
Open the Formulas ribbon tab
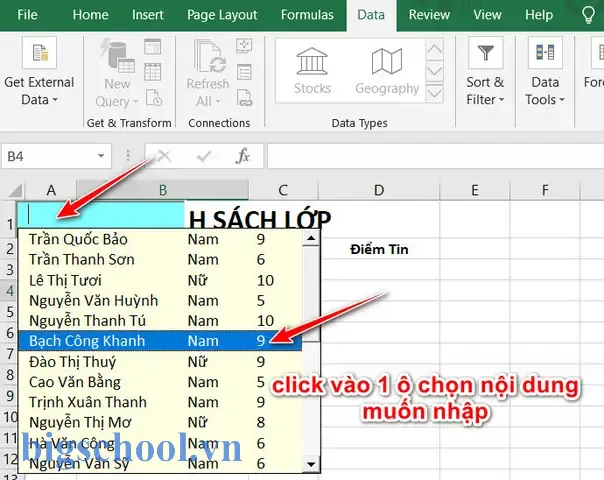[307, 15]
